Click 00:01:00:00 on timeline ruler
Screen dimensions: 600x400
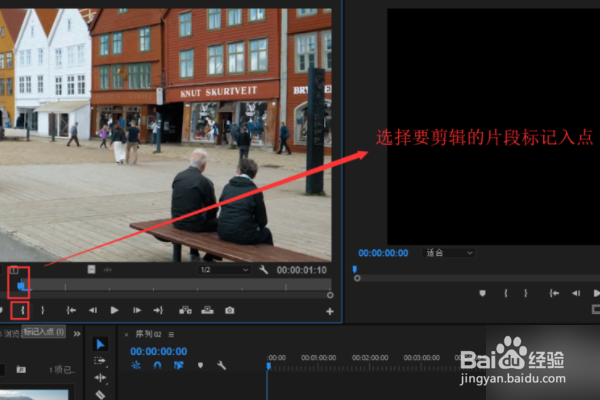coord(318,358)
